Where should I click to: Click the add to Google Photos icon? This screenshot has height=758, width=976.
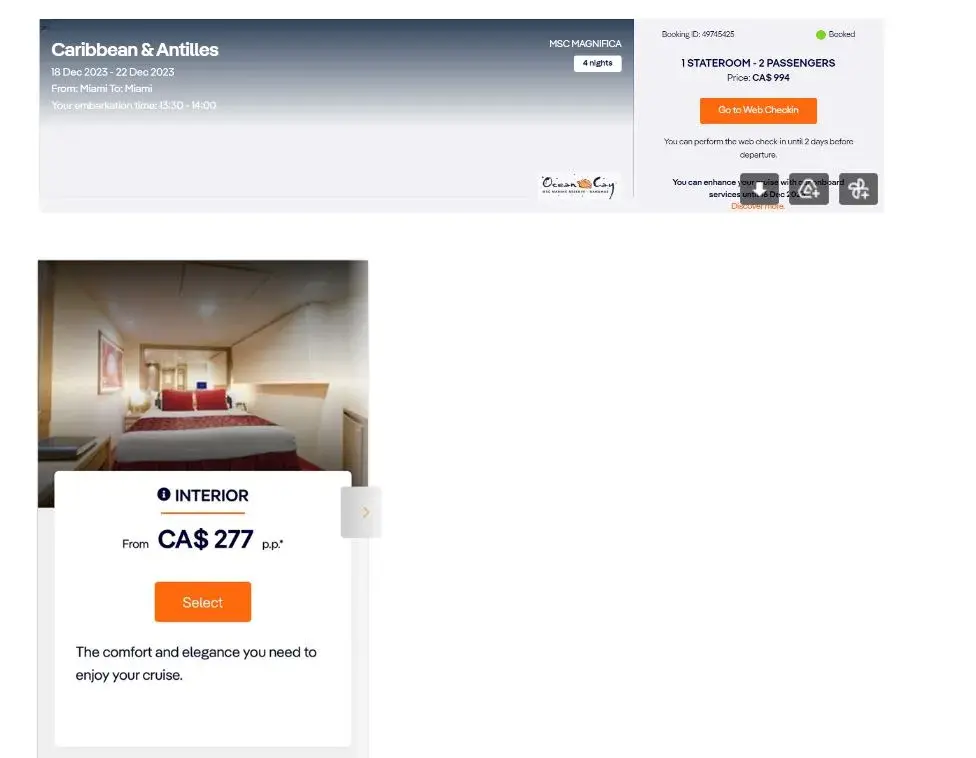tap(858, 189)
